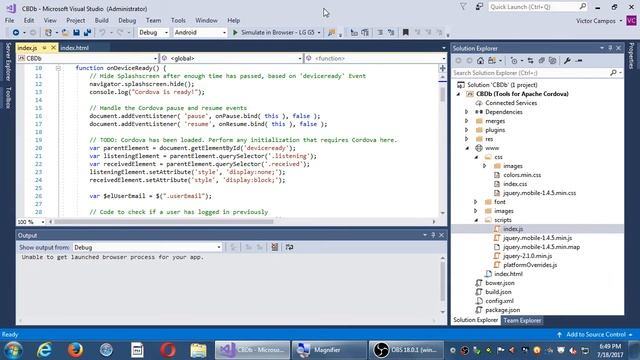This screenshot has height=360, width=640.
Task: Click Show All Files in Solution Explorer
Action: (552, 61)
